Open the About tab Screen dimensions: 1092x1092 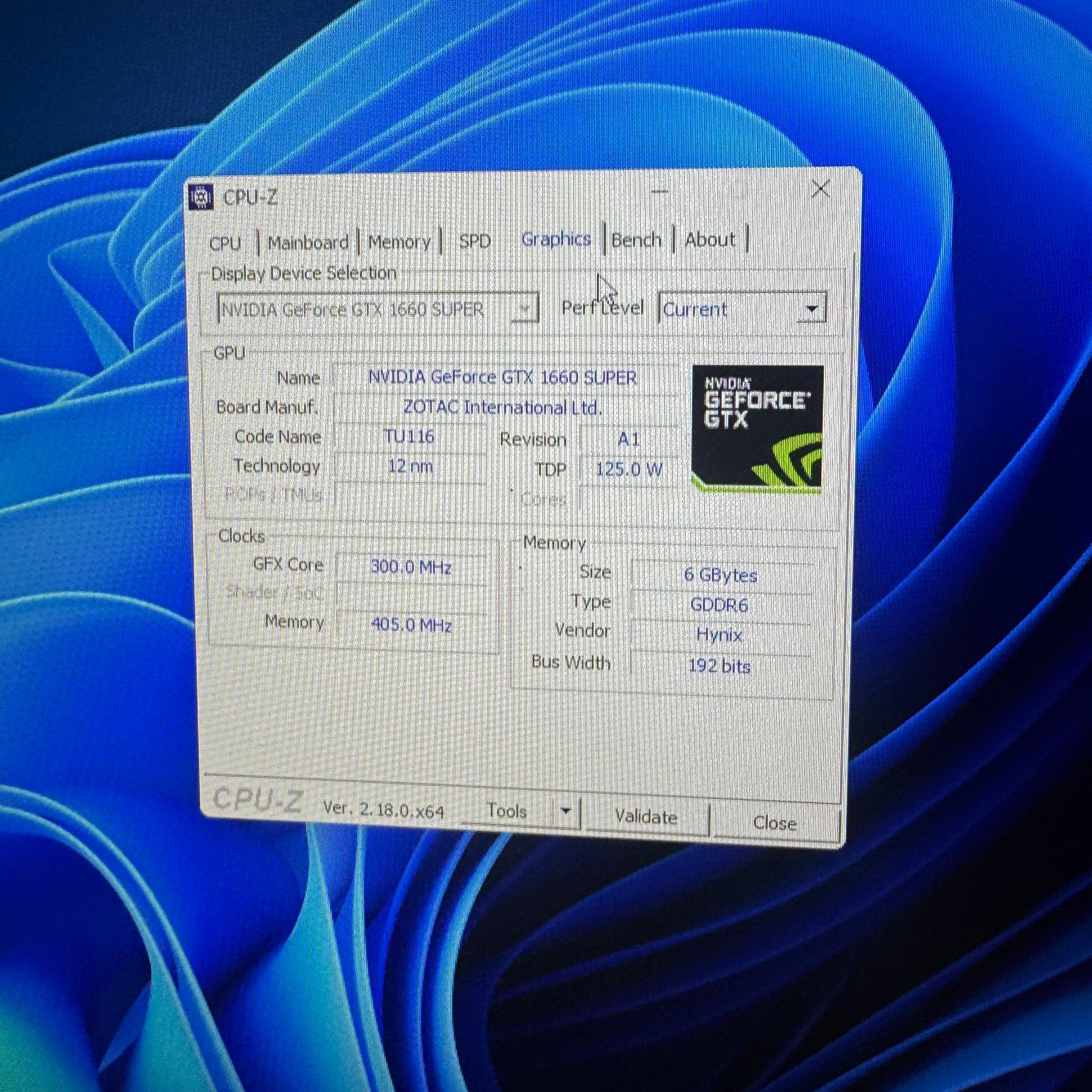click(710, 239)
